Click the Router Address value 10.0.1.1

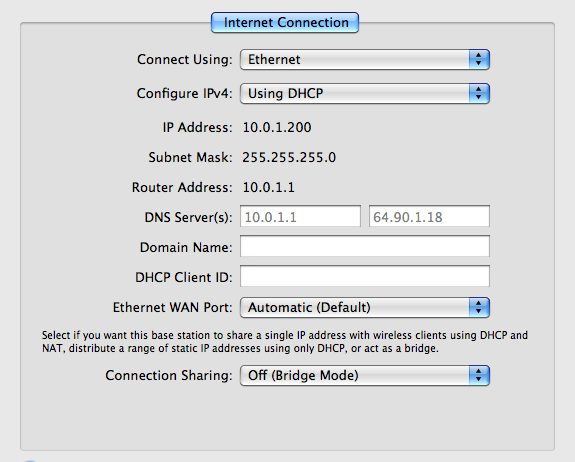click(x=268, y=187)
